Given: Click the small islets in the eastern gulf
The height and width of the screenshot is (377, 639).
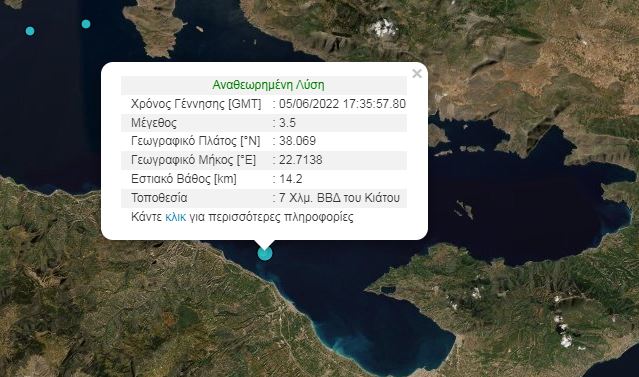Looking at the screenshot, I should click(464, 209).
